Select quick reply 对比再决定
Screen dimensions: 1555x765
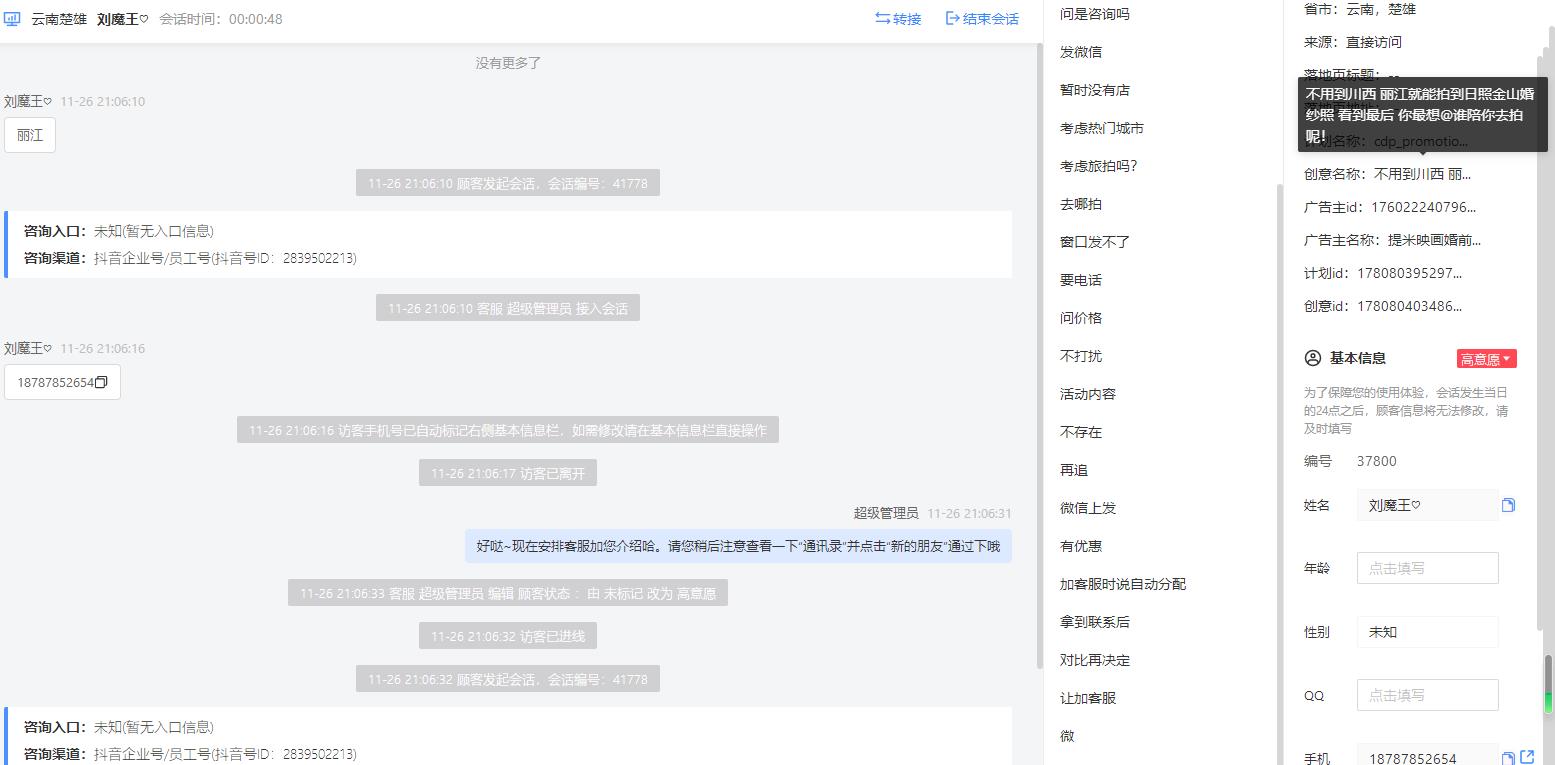click(x=1095, y=660)
